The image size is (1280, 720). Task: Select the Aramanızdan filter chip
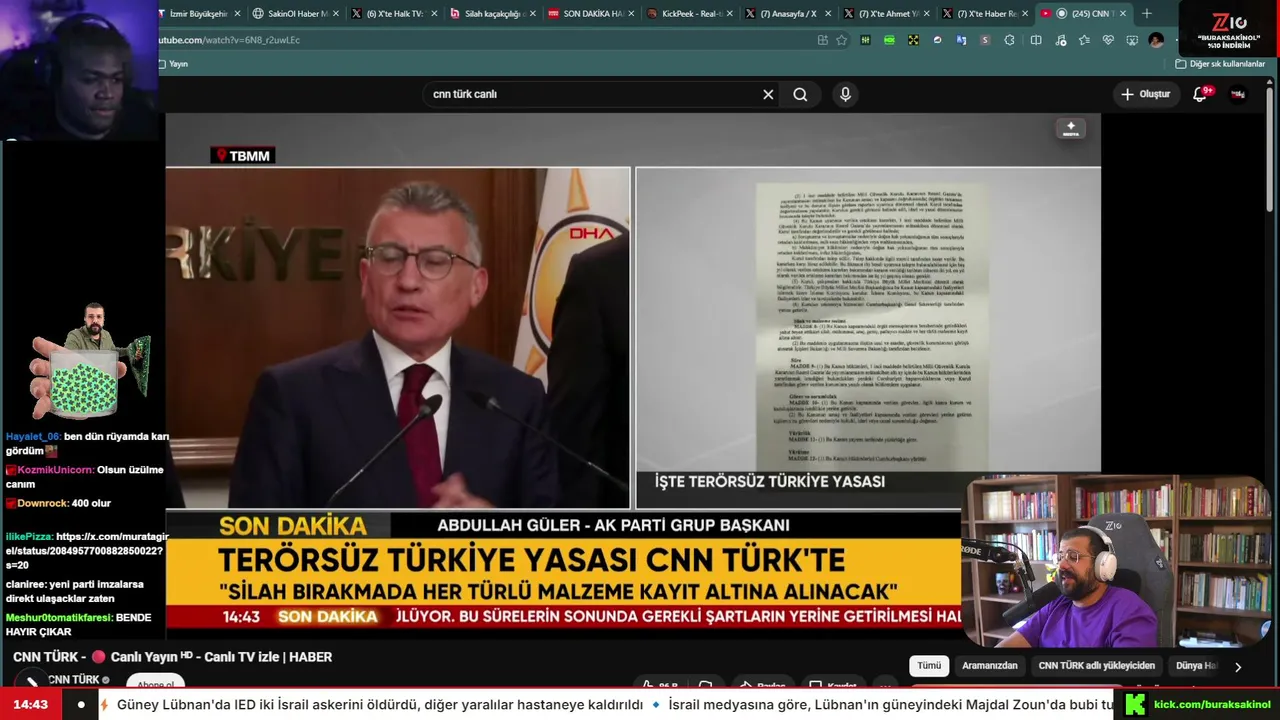click(x=989, y=666)
